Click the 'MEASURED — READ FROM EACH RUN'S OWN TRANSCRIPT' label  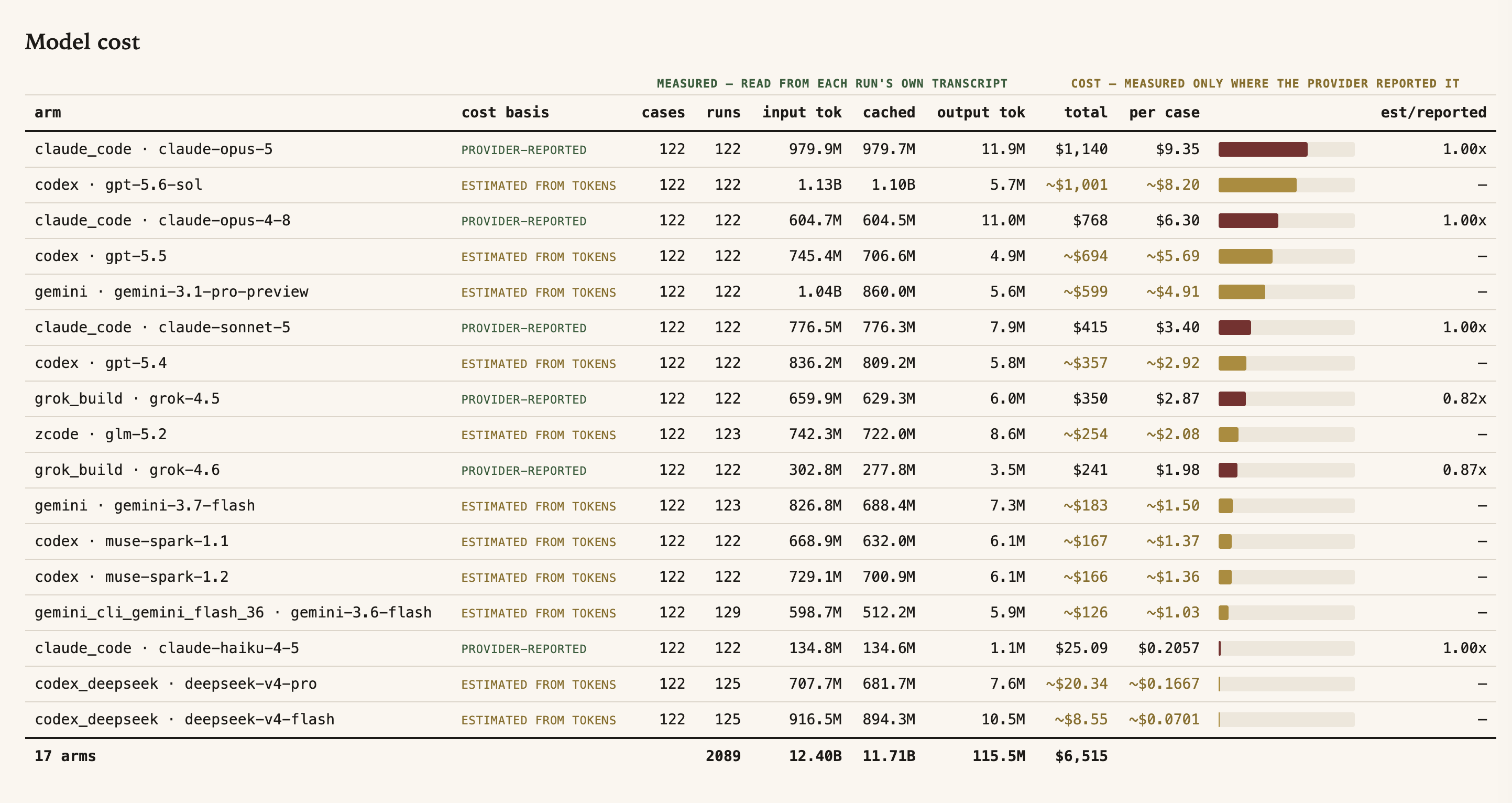point(832,83)
